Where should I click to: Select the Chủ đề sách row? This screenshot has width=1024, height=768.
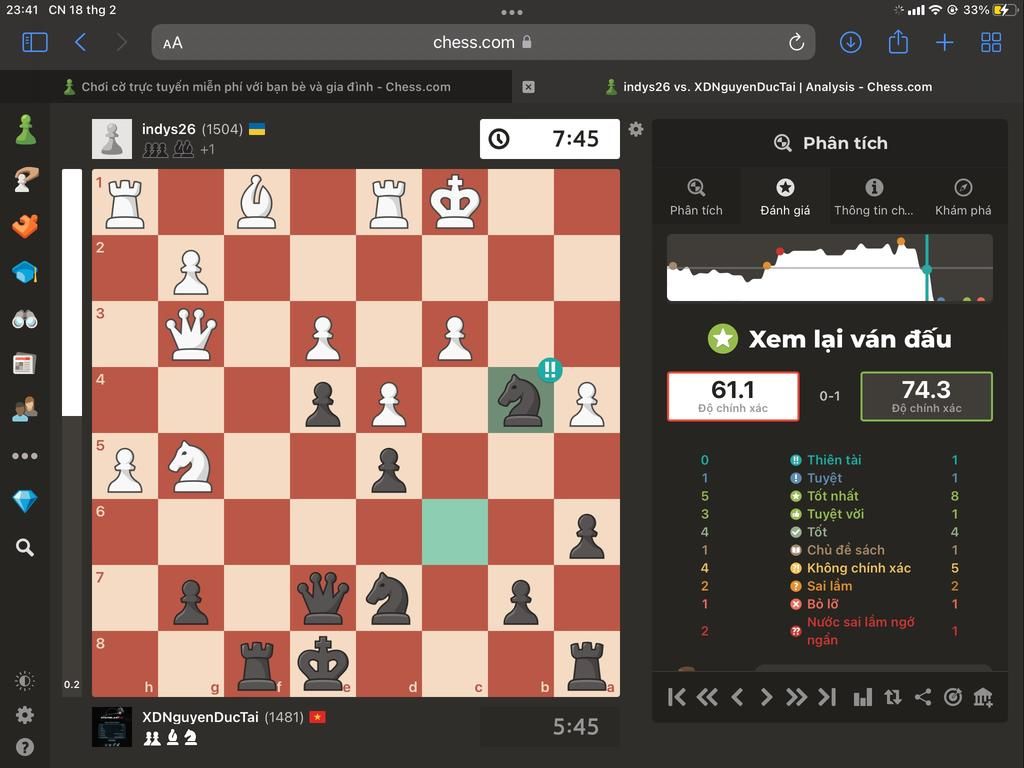pos(829,550)
